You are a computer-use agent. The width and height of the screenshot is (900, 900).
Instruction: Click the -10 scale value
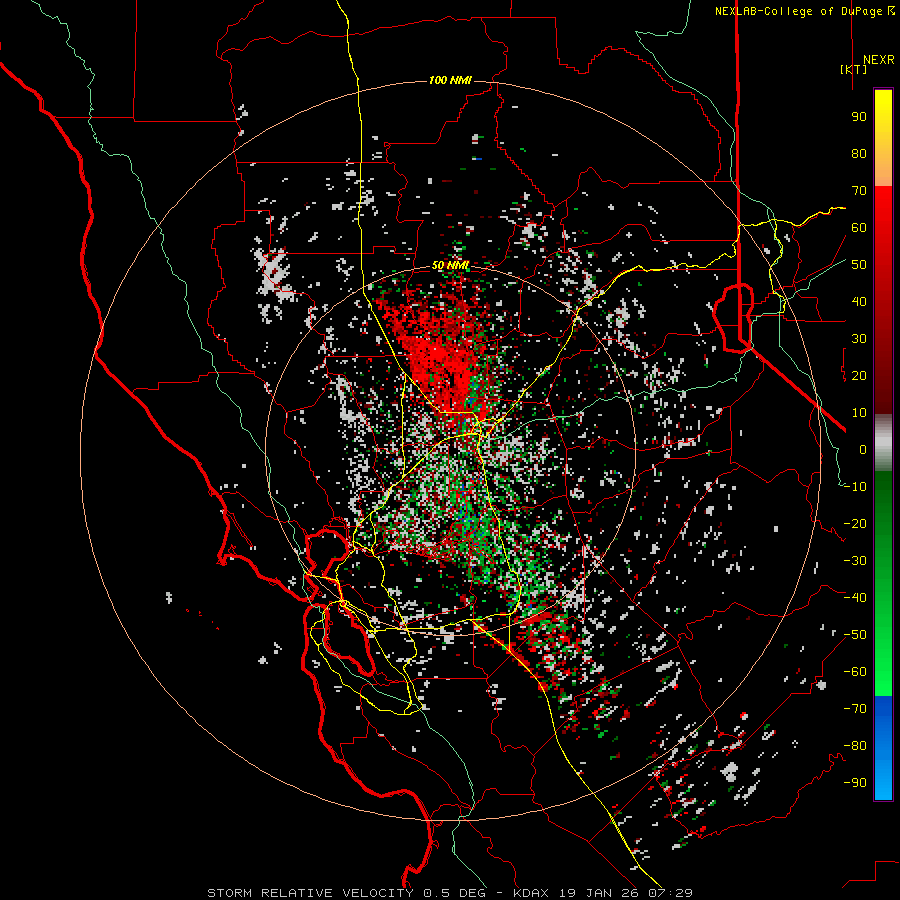(855, 487)
